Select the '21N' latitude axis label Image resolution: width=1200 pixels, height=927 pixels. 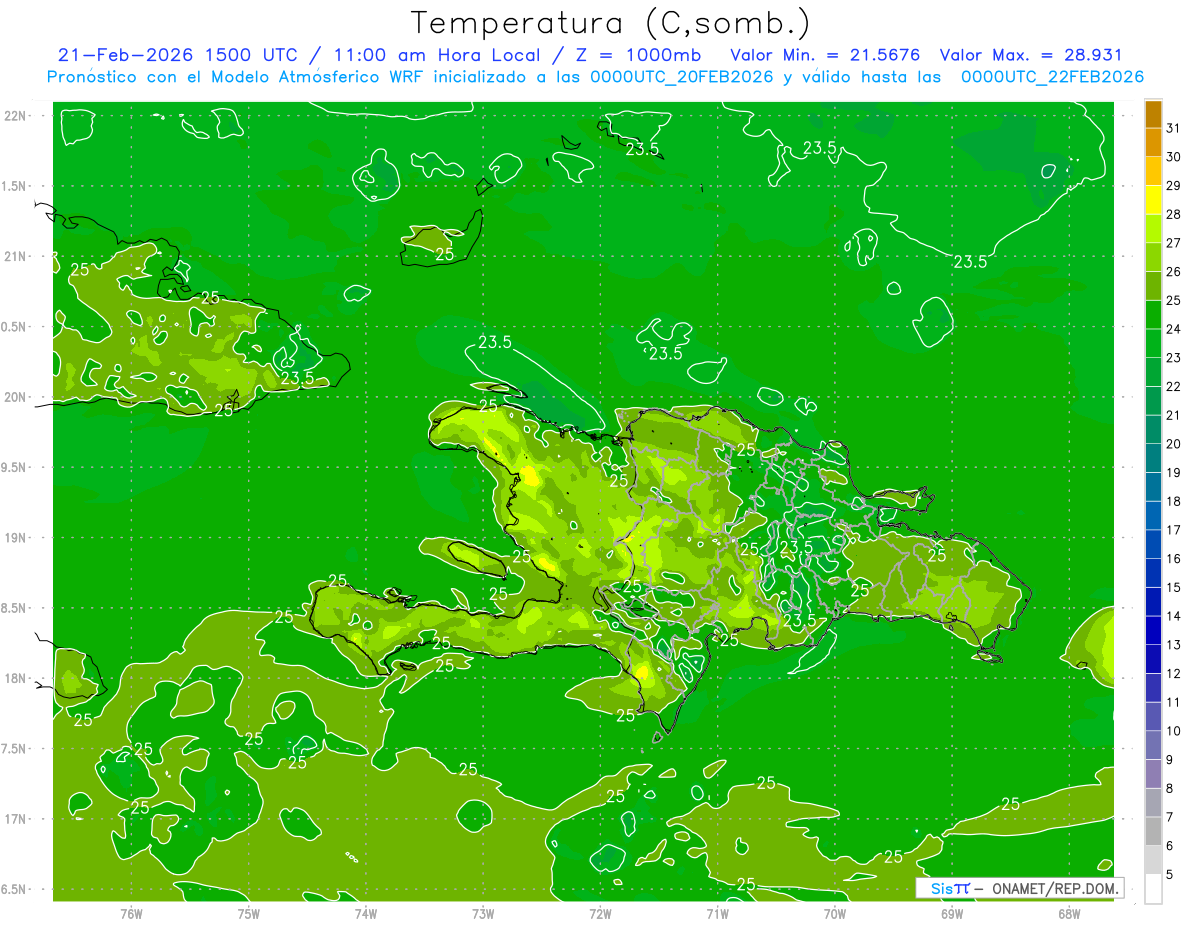coord(14,256)
